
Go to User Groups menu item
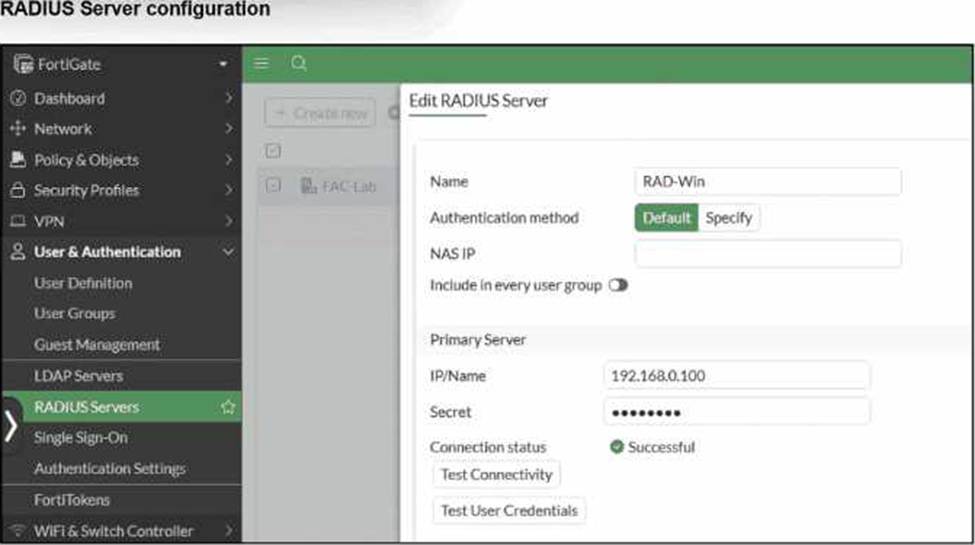point(74,313)
